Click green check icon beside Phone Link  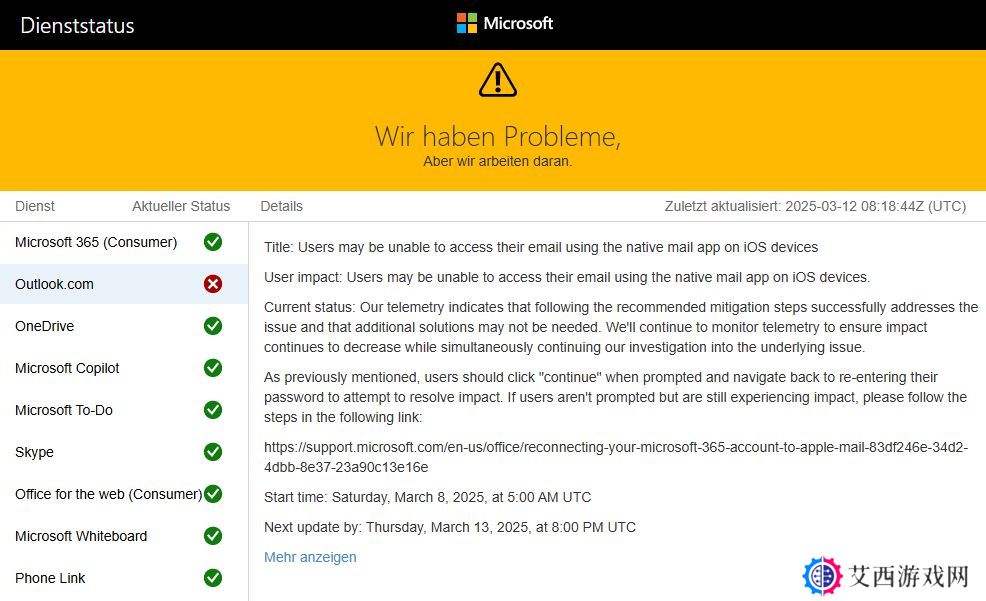tap(213, 578)
